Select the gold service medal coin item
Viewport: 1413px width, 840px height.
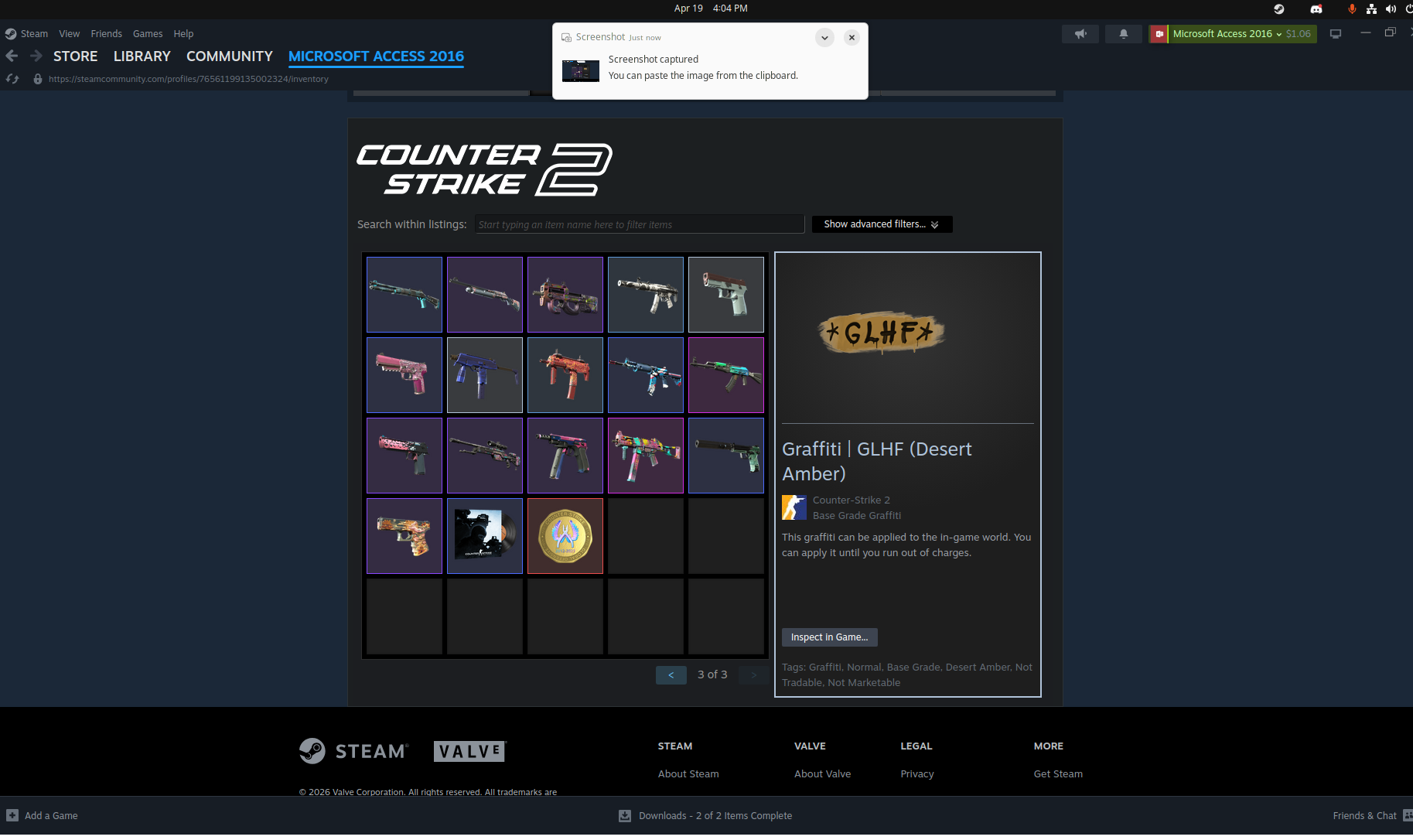(565, 536)
